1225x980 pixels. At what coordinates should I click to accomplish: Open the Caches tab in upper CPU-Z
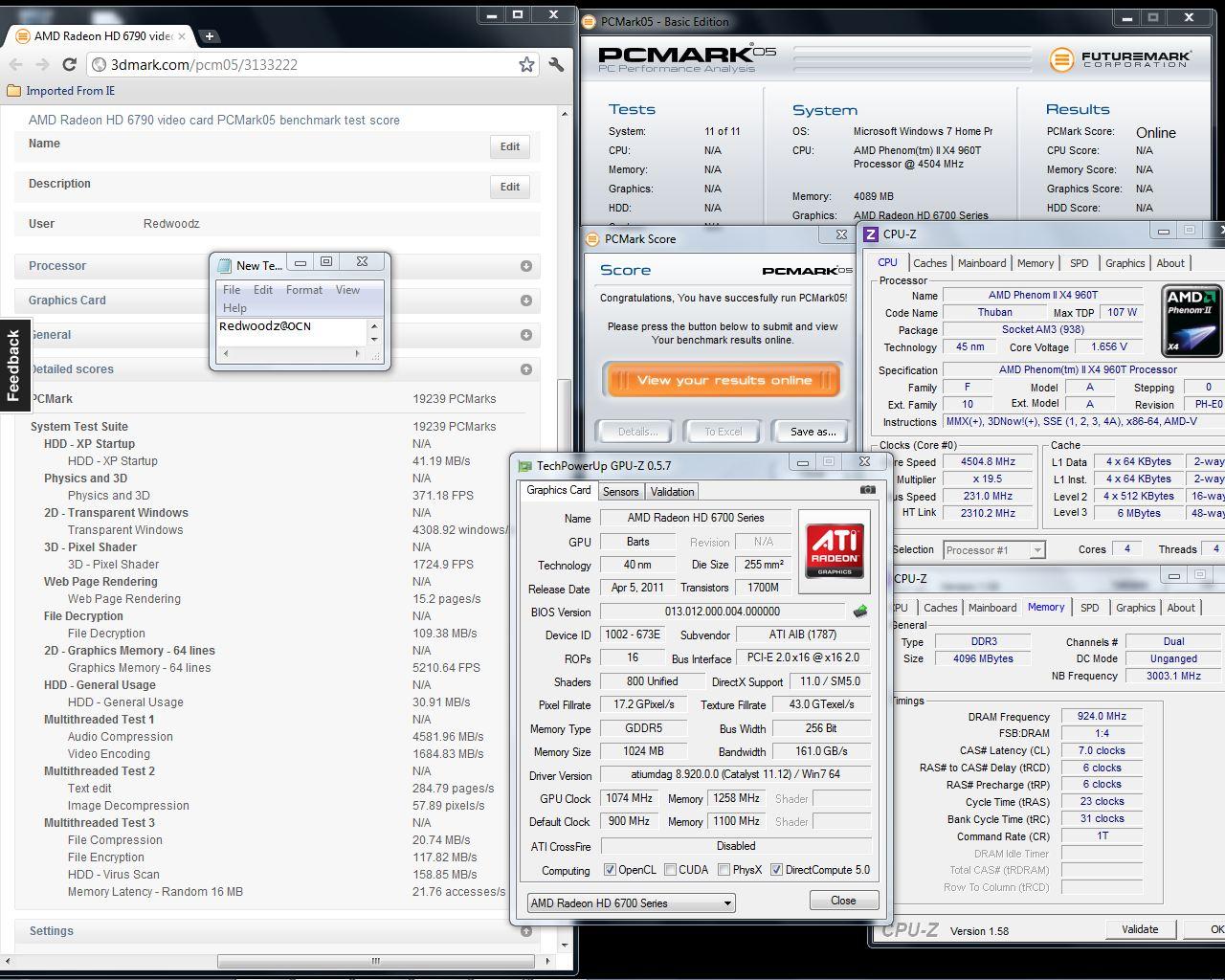929,263
